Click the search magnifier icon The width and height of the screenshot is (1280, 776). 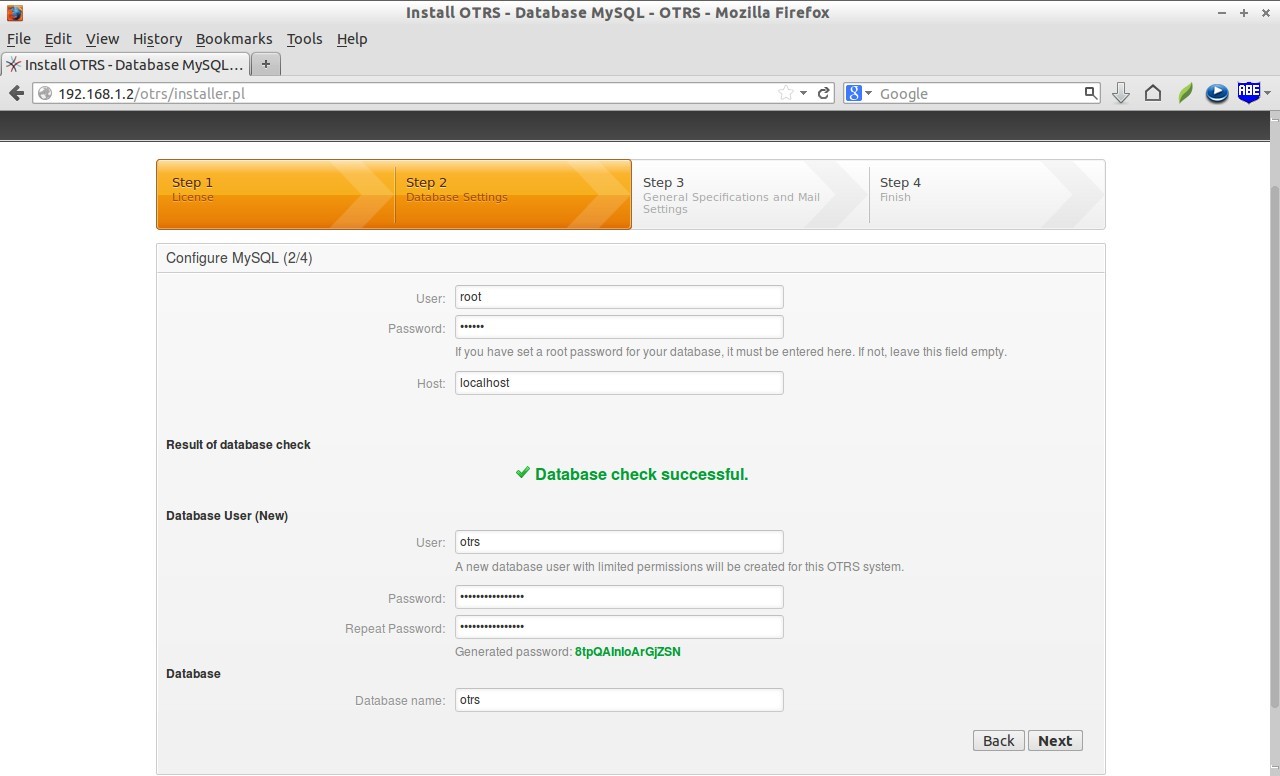coord(1091,93)
